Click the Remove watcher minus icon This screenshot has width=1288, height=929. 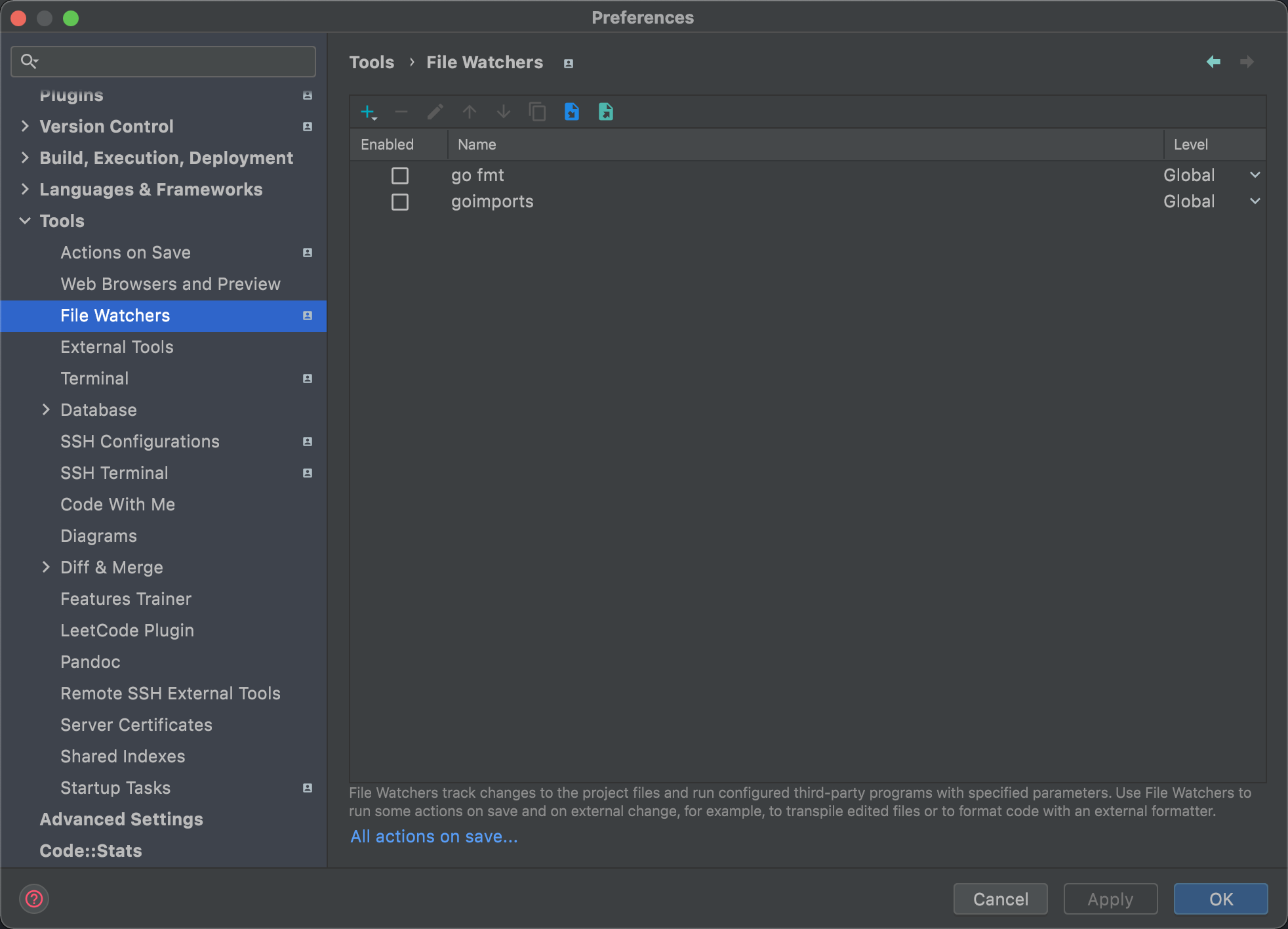click(401, 112)
